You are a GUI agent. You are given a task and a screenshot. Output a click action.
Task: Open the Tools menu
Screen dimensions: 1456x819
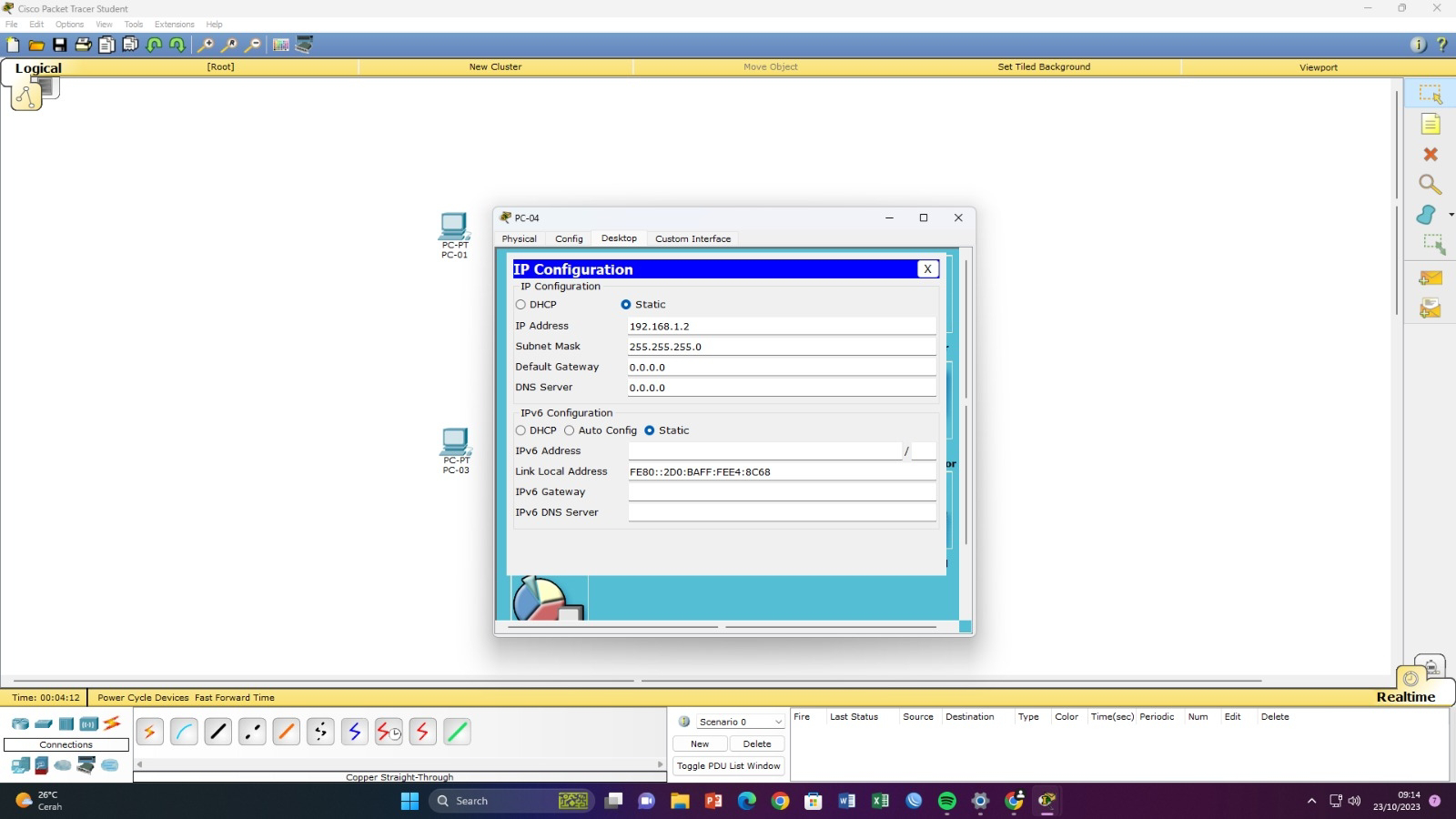point(133,25)
